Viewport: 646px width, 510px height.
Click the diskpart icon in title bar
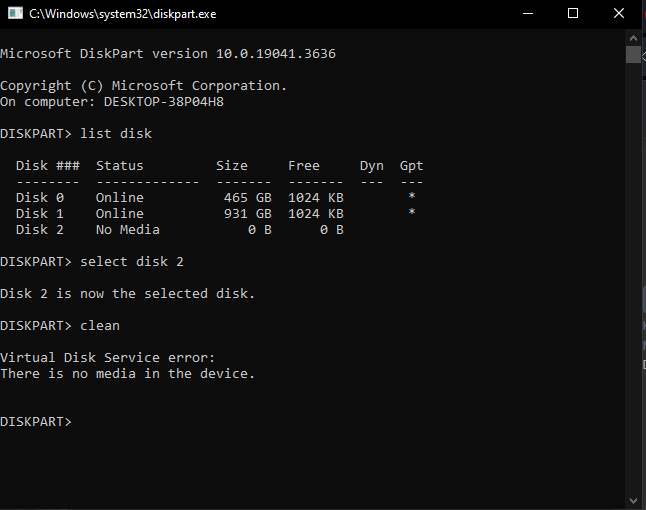tap(14, 14)
